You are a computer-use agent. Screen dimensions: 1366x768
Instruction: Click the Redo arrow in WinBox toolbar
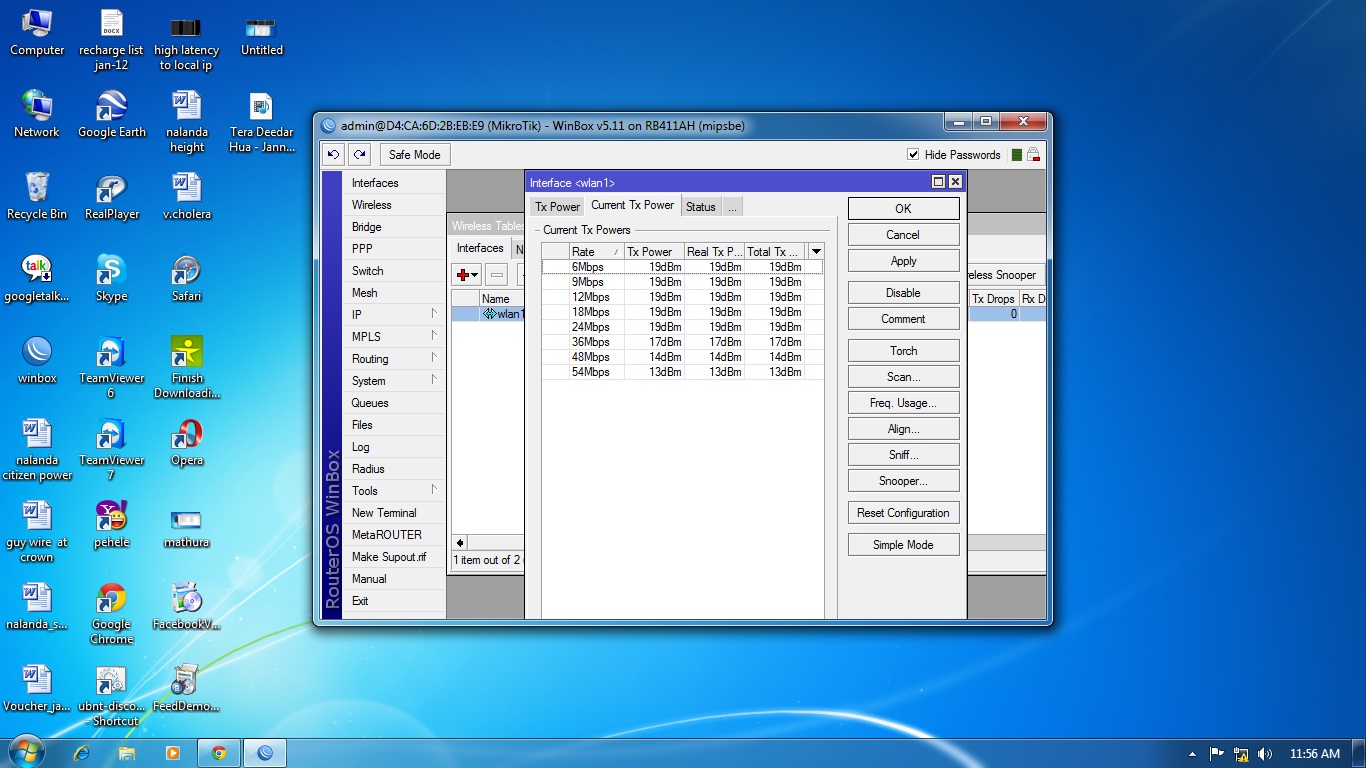(x=360, y=155)
